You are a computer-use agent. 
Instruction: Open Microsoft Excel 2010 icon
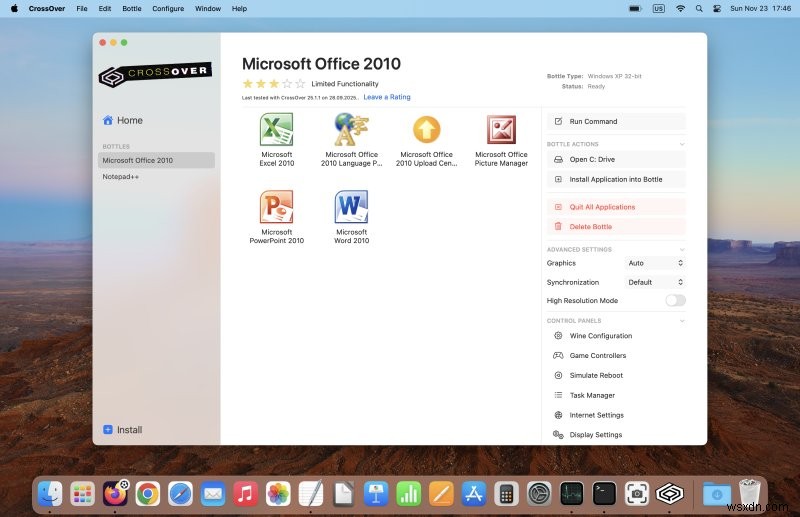point(277,130)
